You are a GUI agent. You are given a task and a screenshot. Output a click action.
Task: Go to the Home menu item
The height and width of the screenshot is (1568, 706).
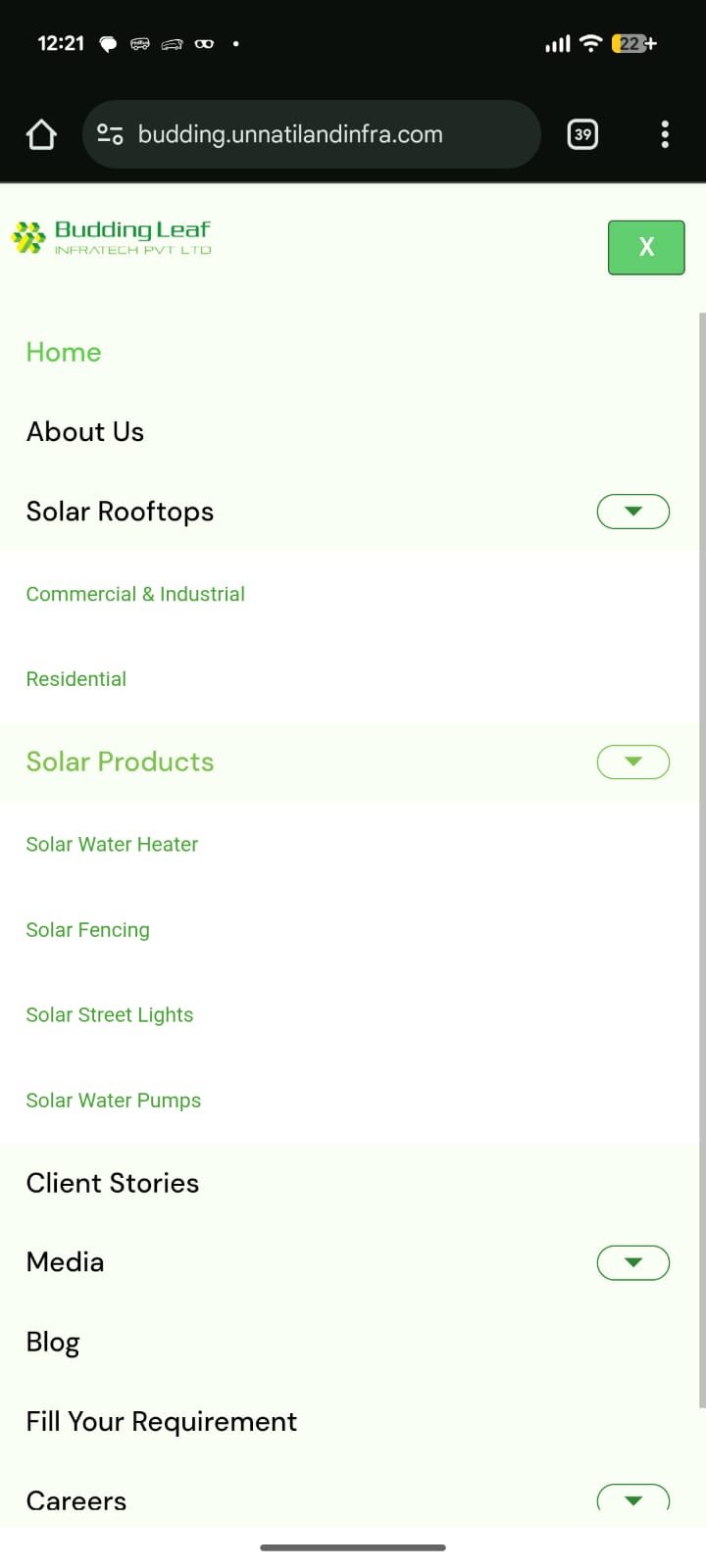[x=64, y=352]
